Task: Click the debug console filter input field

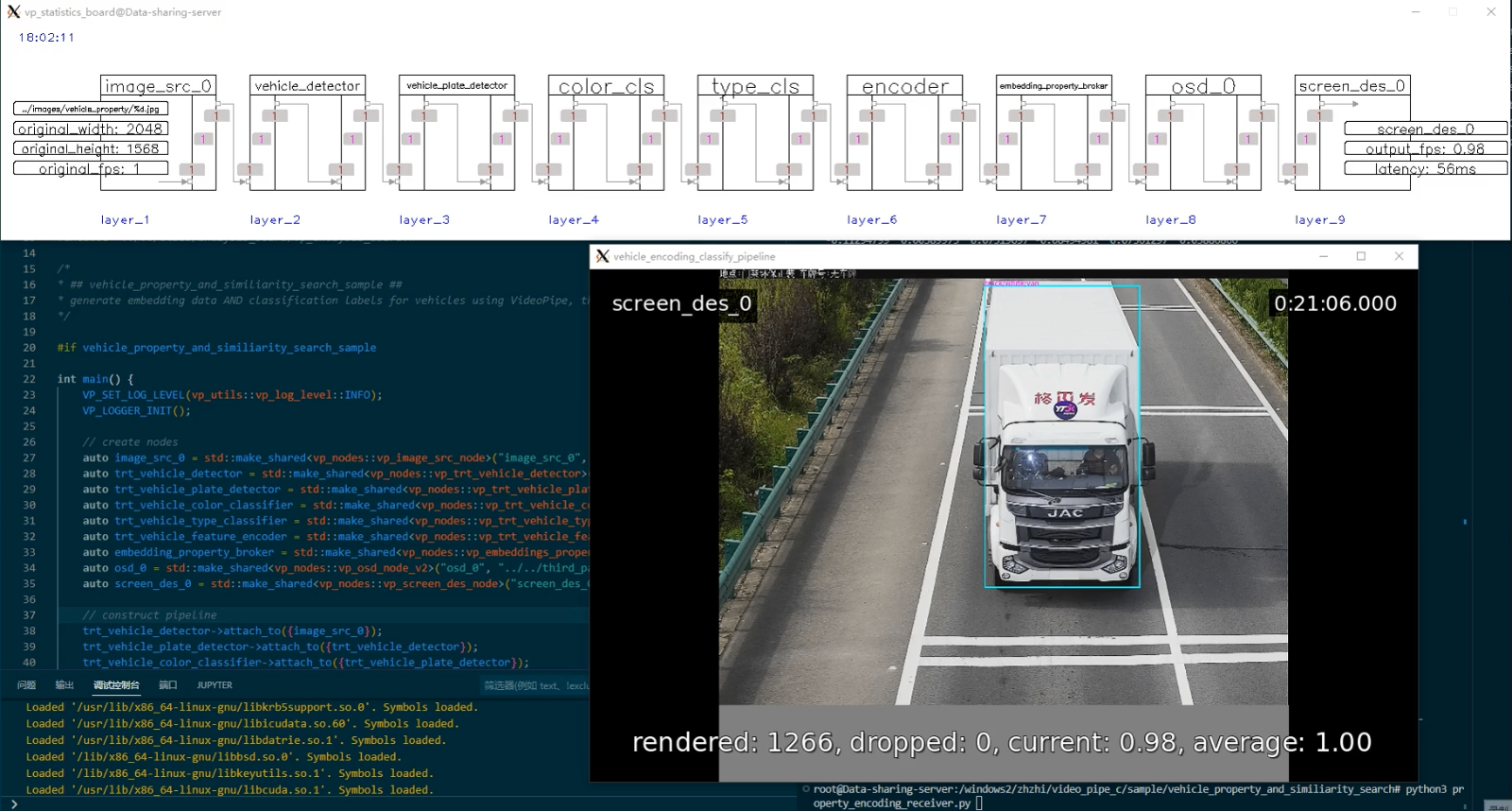Action: 534,685
